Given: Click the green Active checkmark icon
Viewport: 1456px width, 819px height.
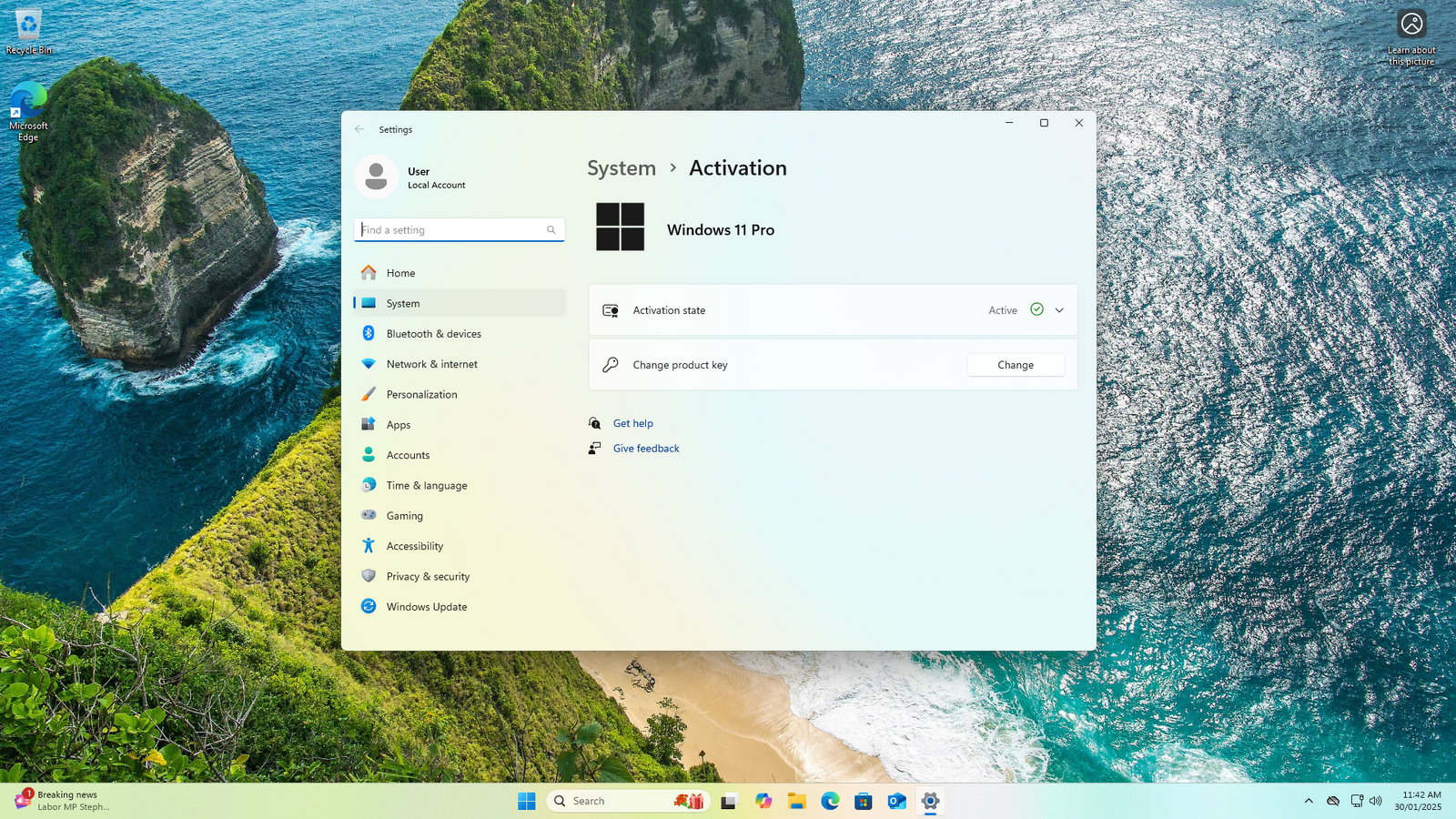Looking at the screenshot, I should coord(1036,309).
